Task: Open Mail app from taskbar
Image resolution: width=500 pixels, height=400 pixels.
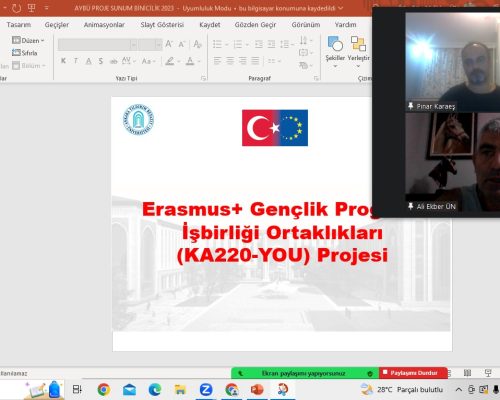Action: 129,389
